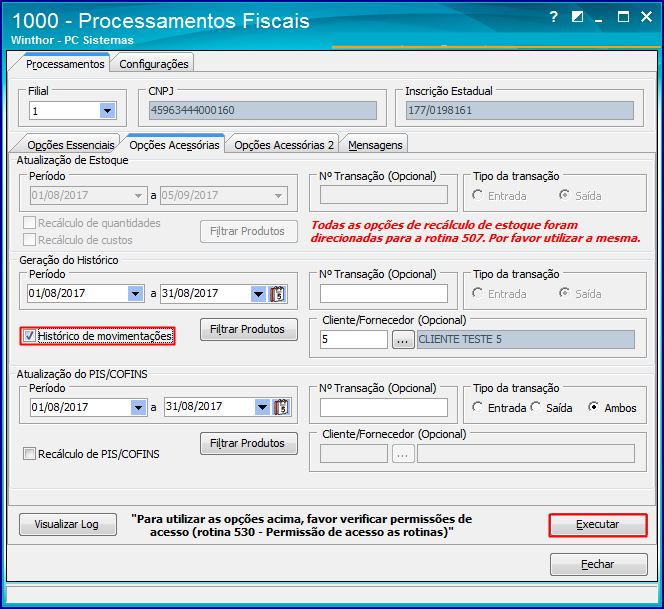The height and width of the screenshot is (609, 664).
Task: Click the red rotina 507 warning text
Action: click(476, 232)
